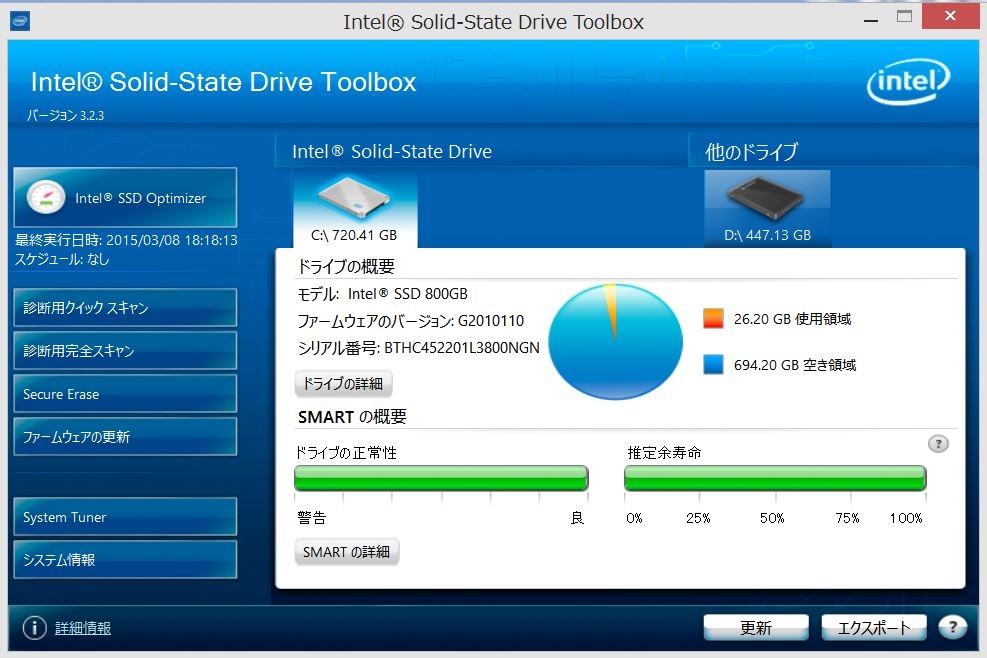Open help with bottom-right question mark icon
The width and height of the screenshot is (987, 658).
952,627
